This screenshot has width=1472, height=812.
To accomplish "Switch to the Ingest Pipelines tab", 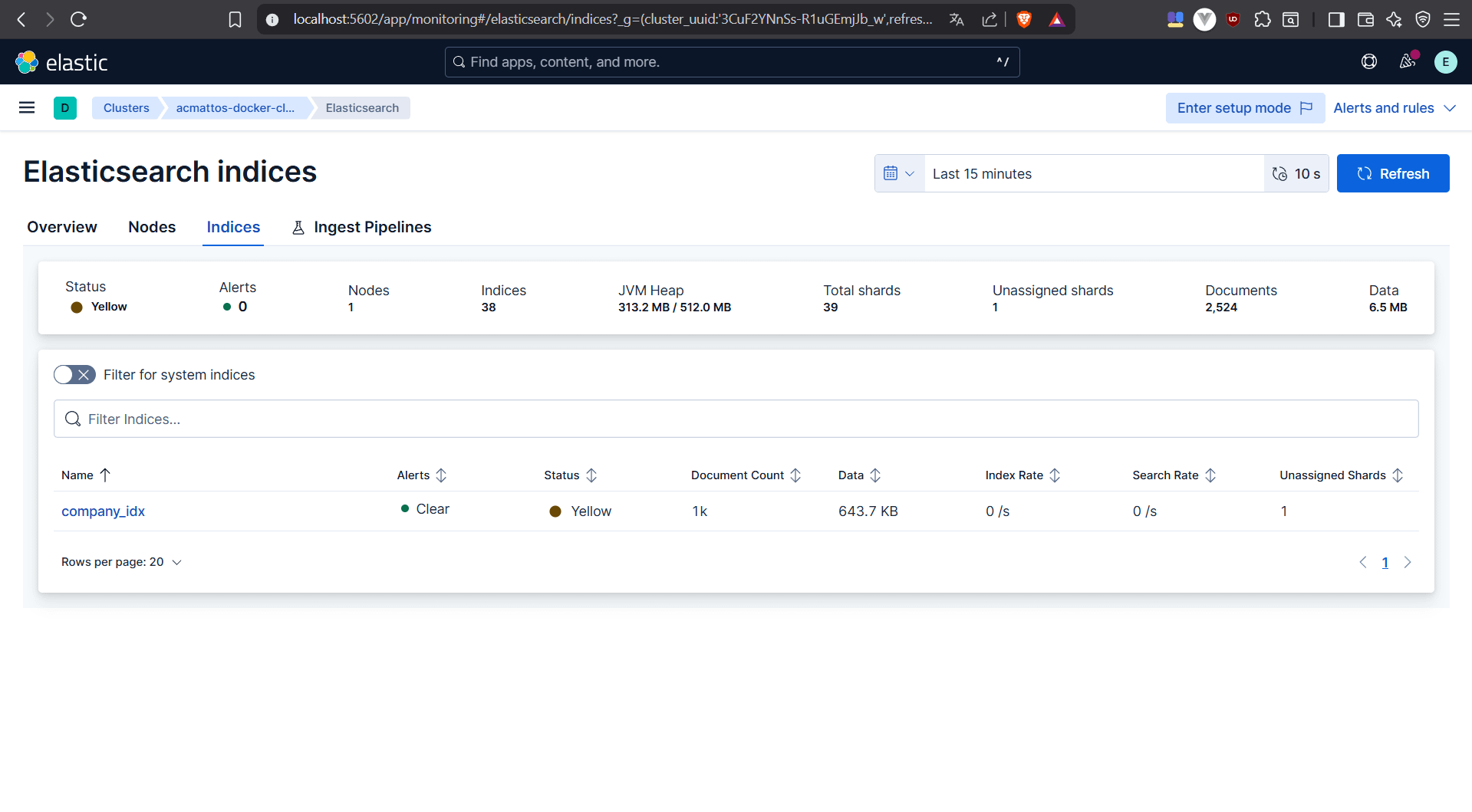I will pos(362,227).
